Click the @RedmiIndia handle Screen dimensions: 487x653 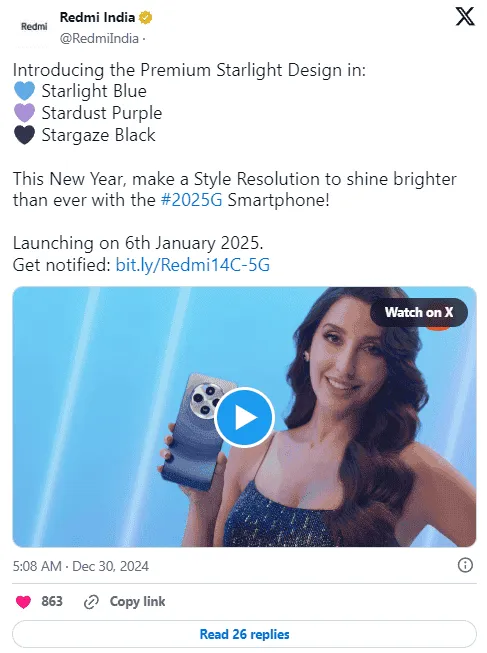tap(99, 38)
